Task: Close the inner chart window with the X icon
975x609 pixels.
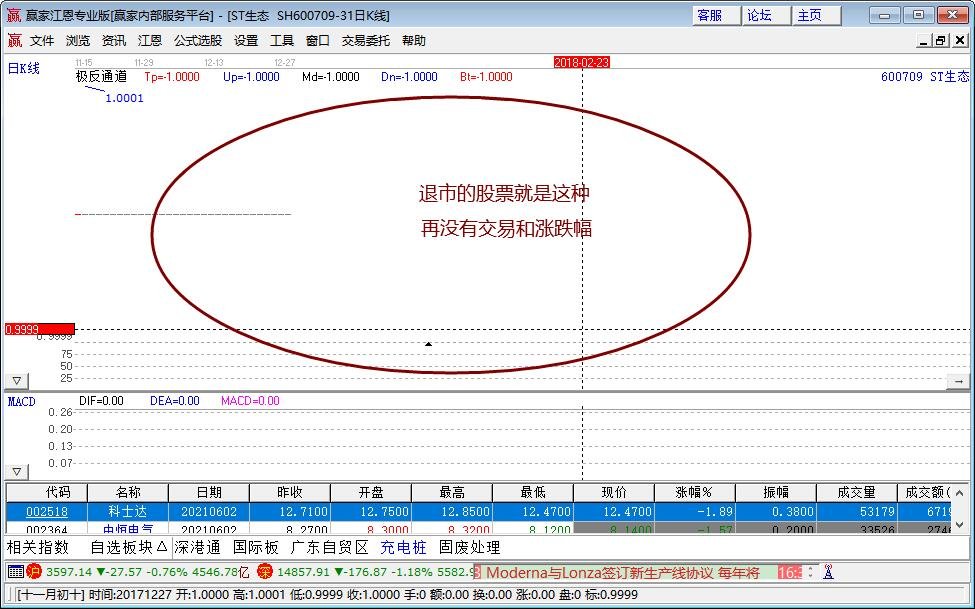Action: 959,40
